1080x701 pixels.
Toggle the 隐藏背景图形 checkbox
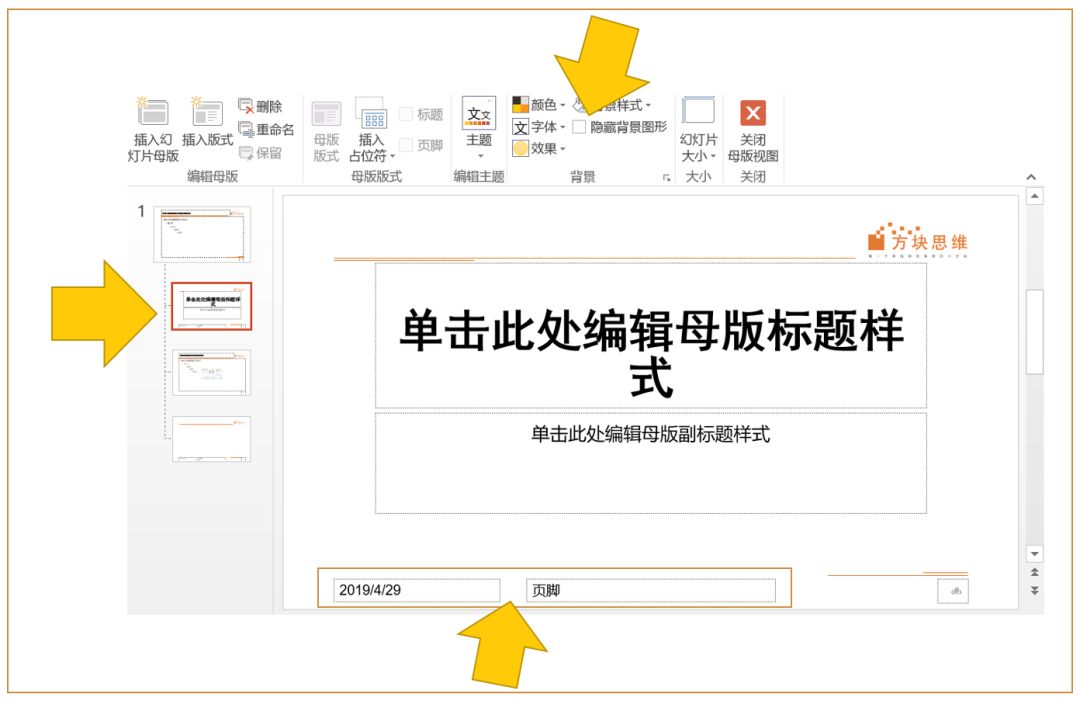581,126
